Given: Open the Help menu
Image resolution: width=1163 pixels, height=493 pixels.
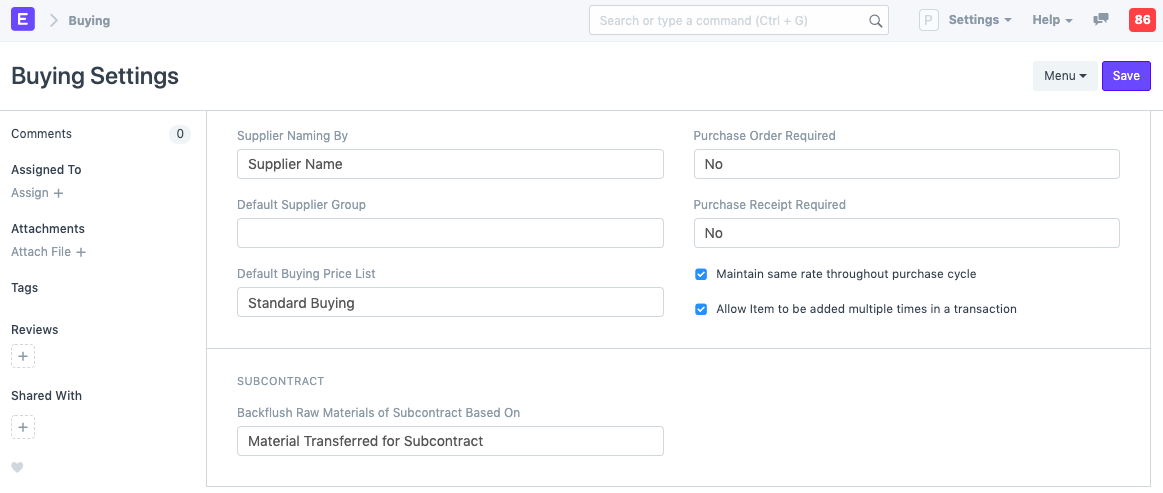Looking at the screenshot, I should pyautogui.click(x=1051, y=20).
